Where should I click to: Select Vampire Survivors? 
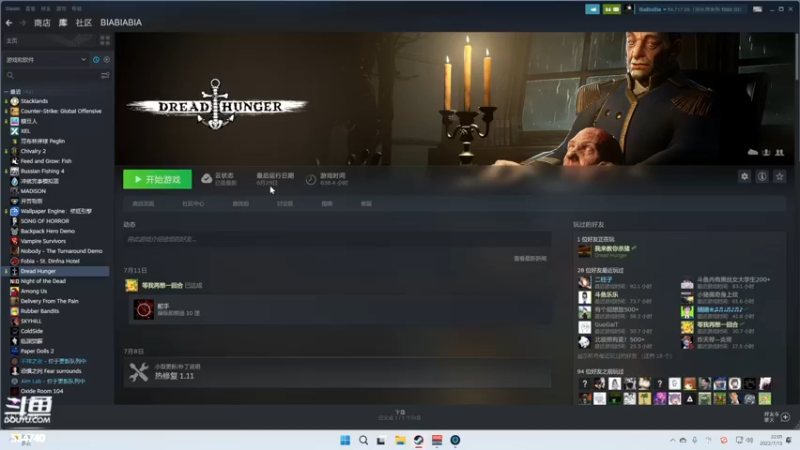[x=43, y=241]
